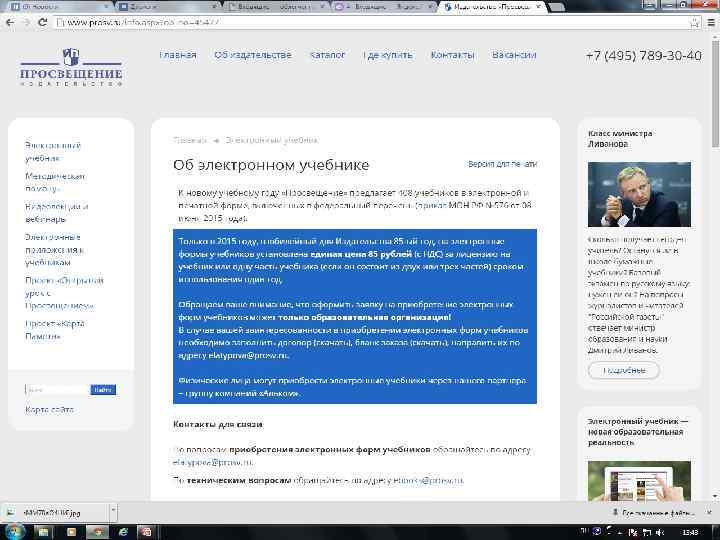The height and width of the screenshot is (540, 720).
Task: Click the browser forward arrow
Action: tap(26, 22)
